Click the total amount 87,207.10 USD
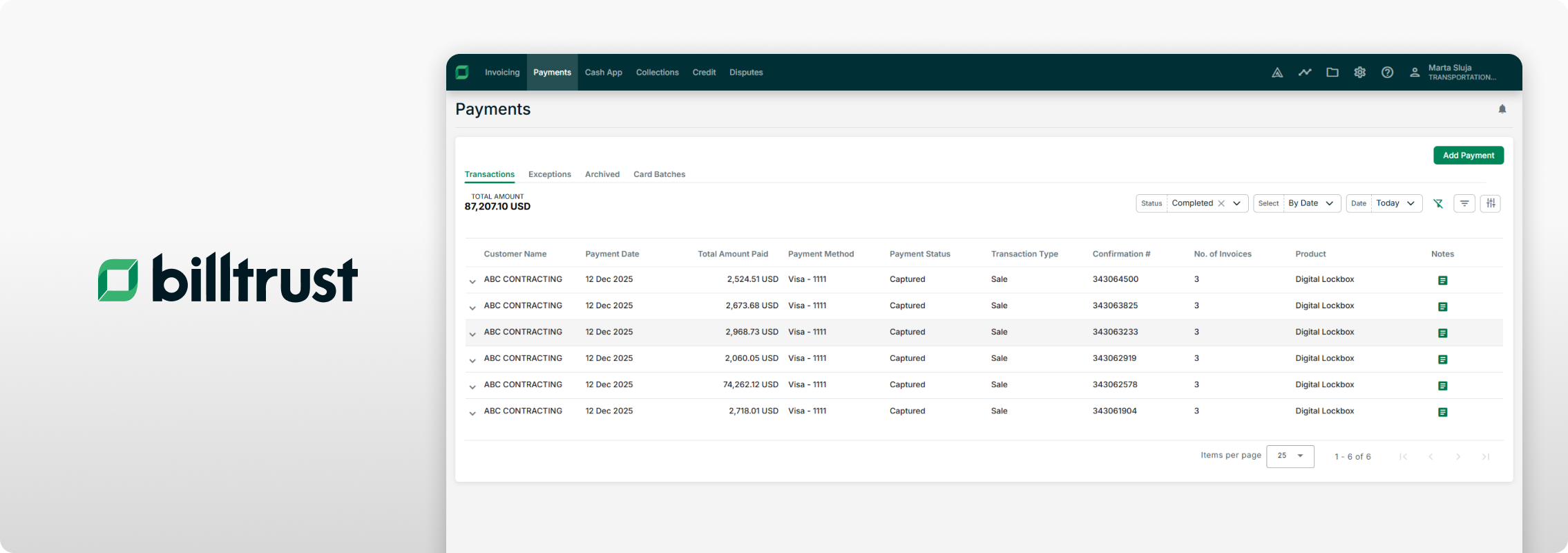 (x=497, y=207)
